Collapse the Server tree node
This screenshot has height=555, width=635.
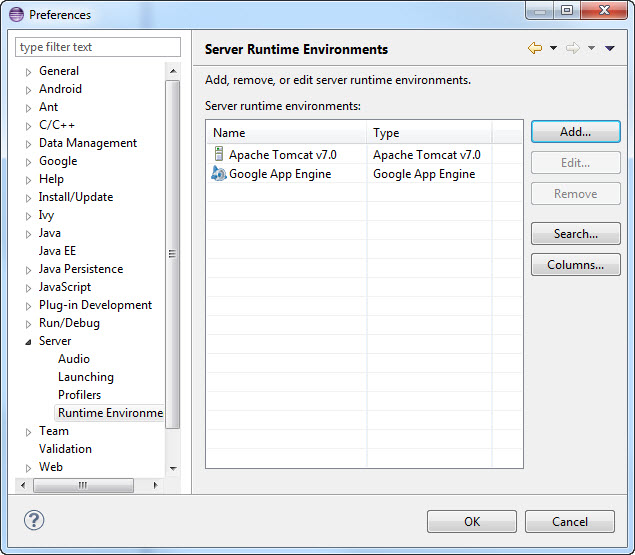click(28, 342)
